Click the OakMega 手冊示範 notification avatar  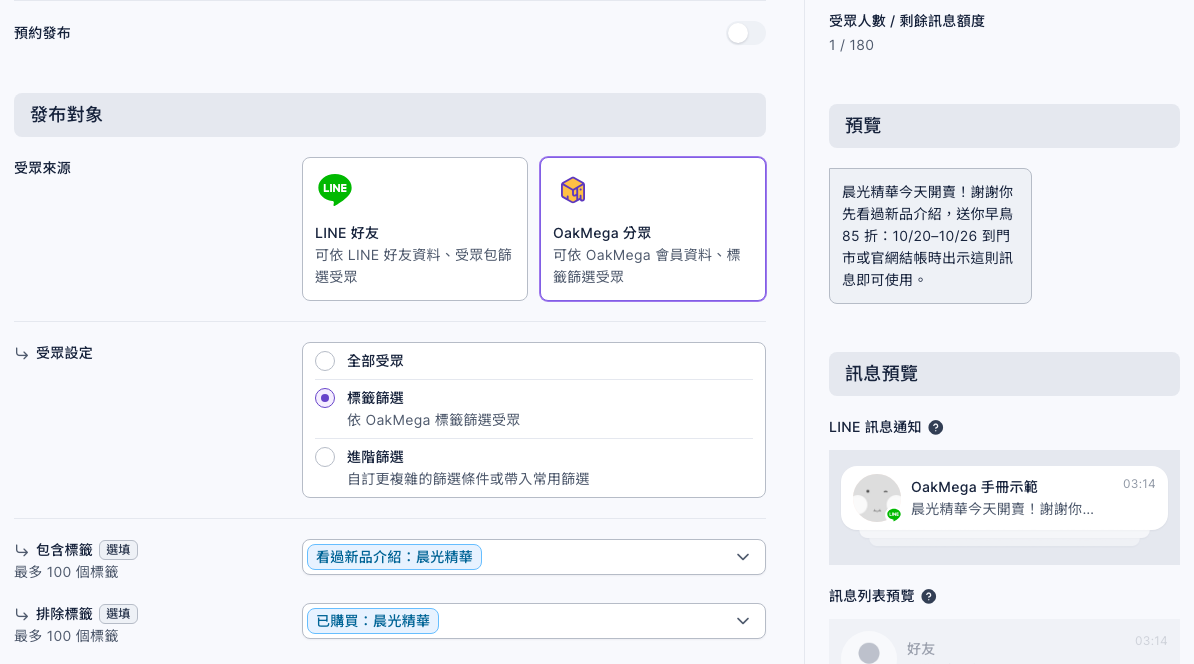click(876, 498)
